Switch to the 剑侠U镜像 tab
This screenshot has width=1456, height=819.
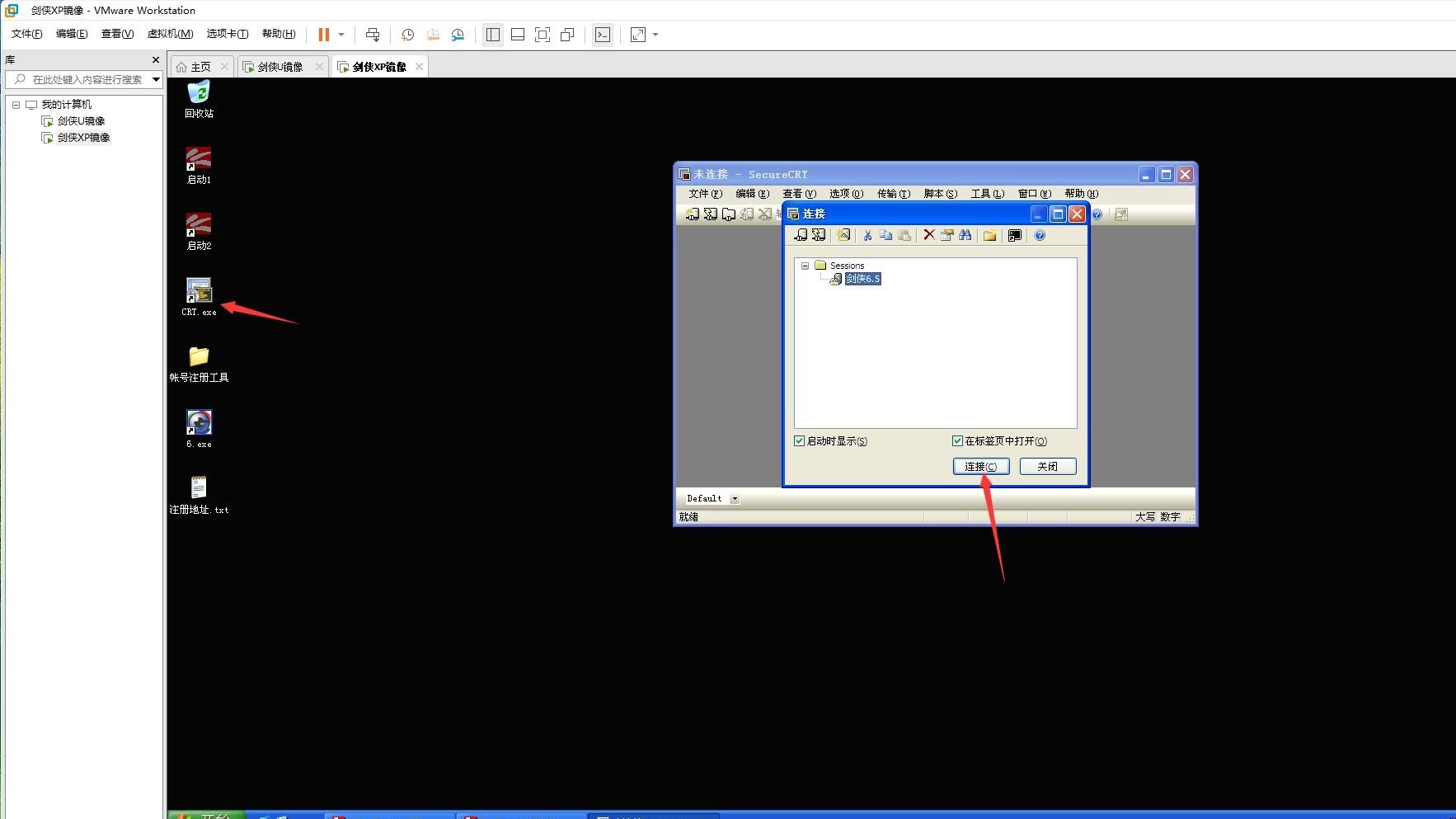280,67
